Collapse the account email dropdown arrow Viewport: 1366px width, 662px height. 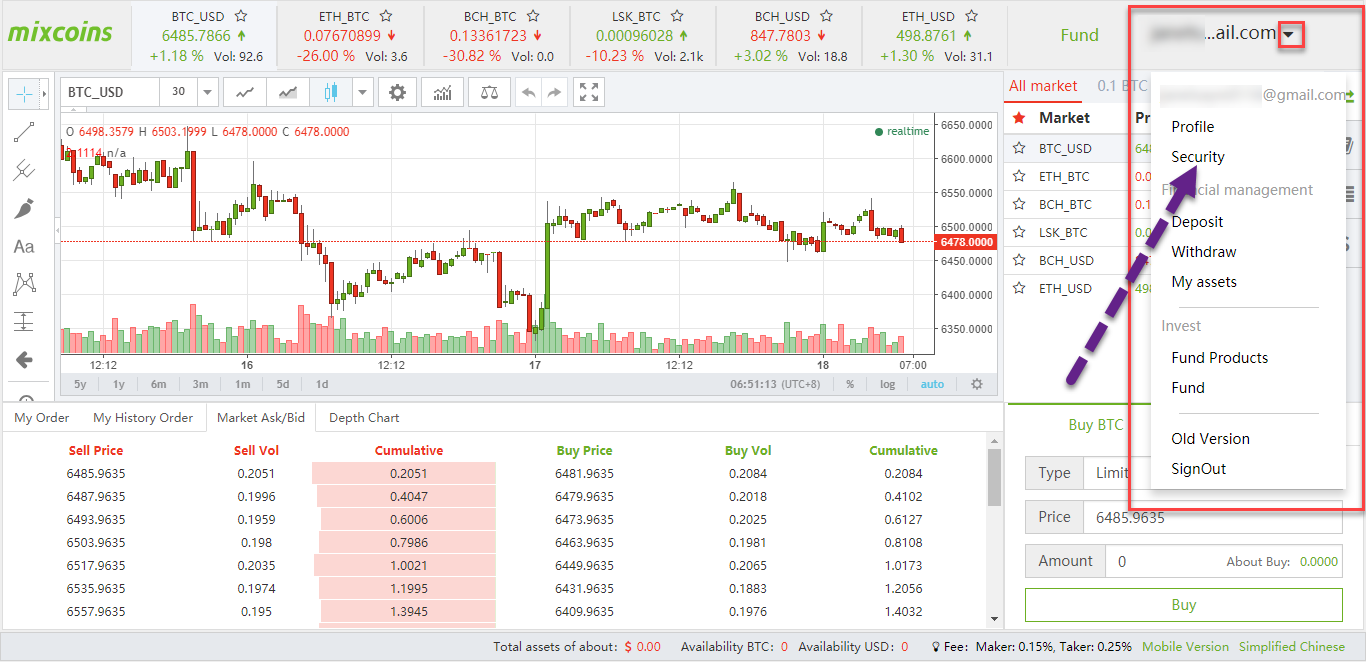1291,35
